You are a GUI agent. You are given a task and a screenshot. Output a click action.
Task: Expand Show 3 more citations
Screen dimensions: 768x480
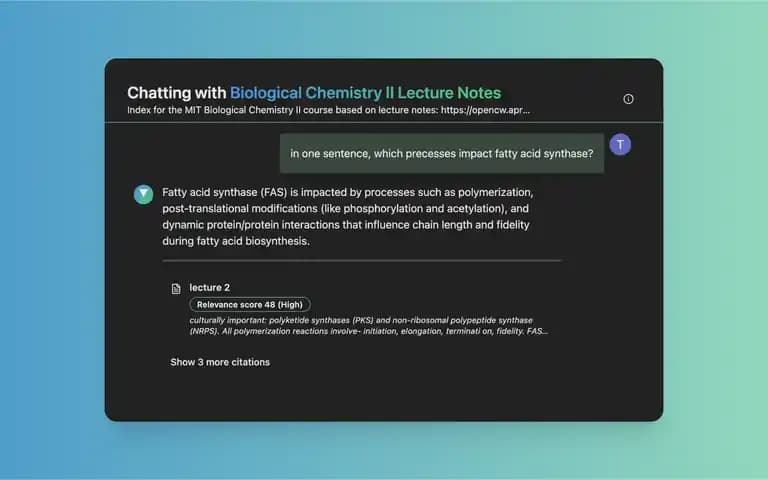tap(220, 362)
